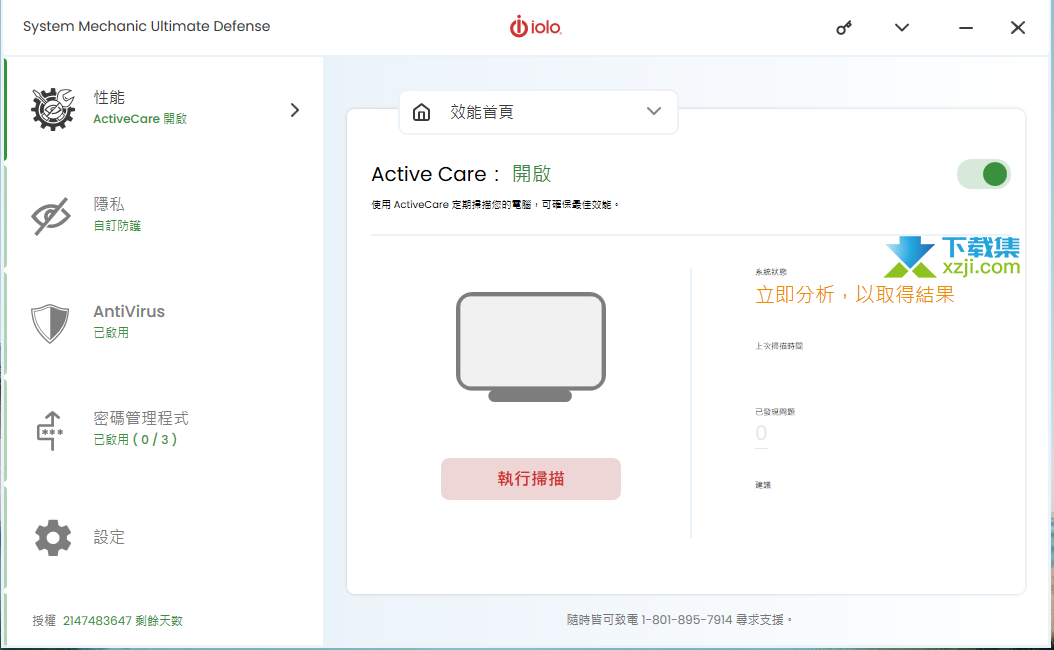Click the 隱私 crossed-eye icon

(x=51, y=216)
